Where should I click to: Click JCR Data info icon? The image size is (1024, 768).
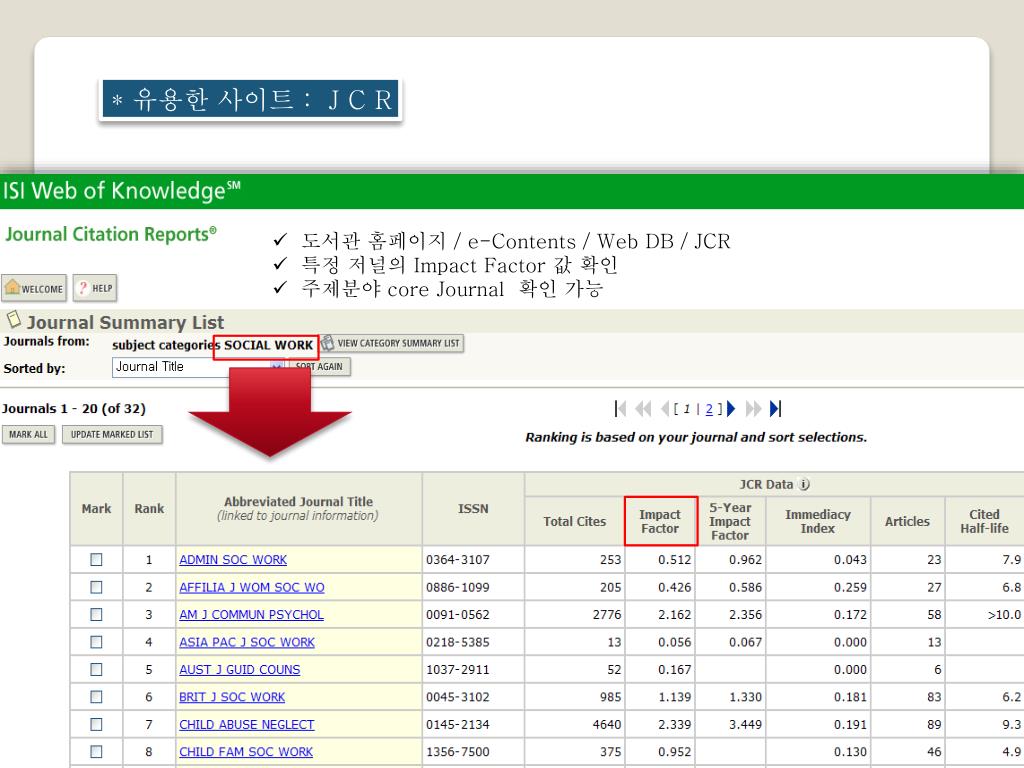pos(805,485)
